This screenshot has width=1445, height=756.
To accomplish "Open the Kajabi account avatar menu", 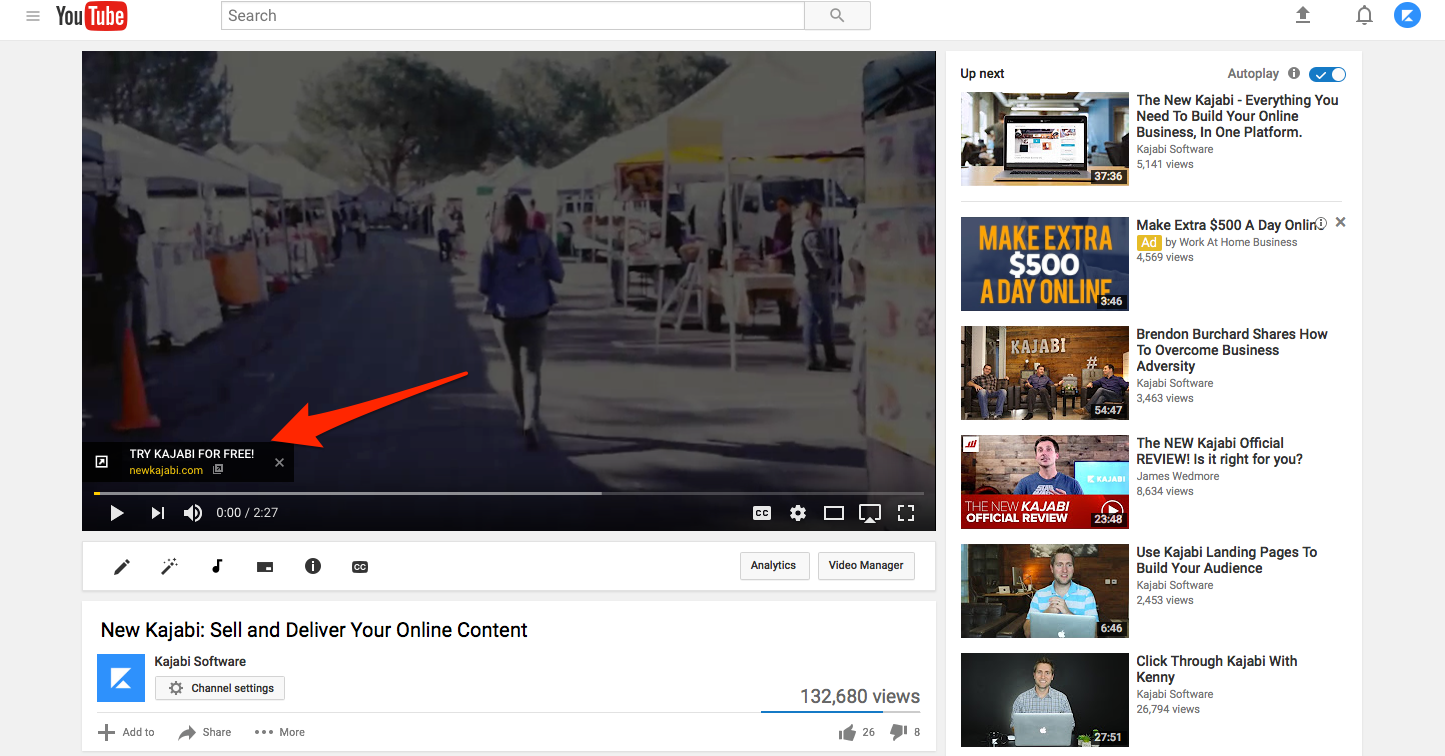I will 1407,15.
